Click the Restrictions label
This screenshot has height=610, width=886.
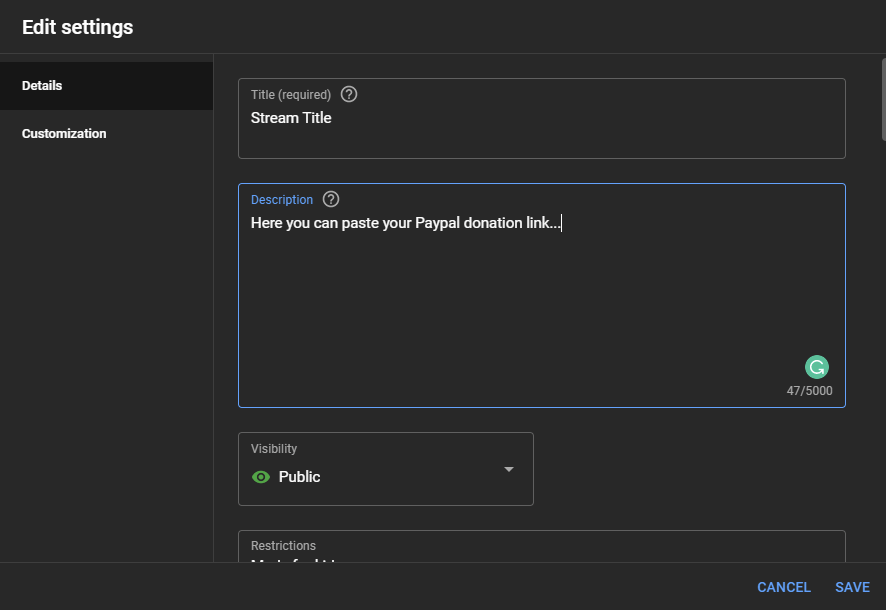point(283,545)
